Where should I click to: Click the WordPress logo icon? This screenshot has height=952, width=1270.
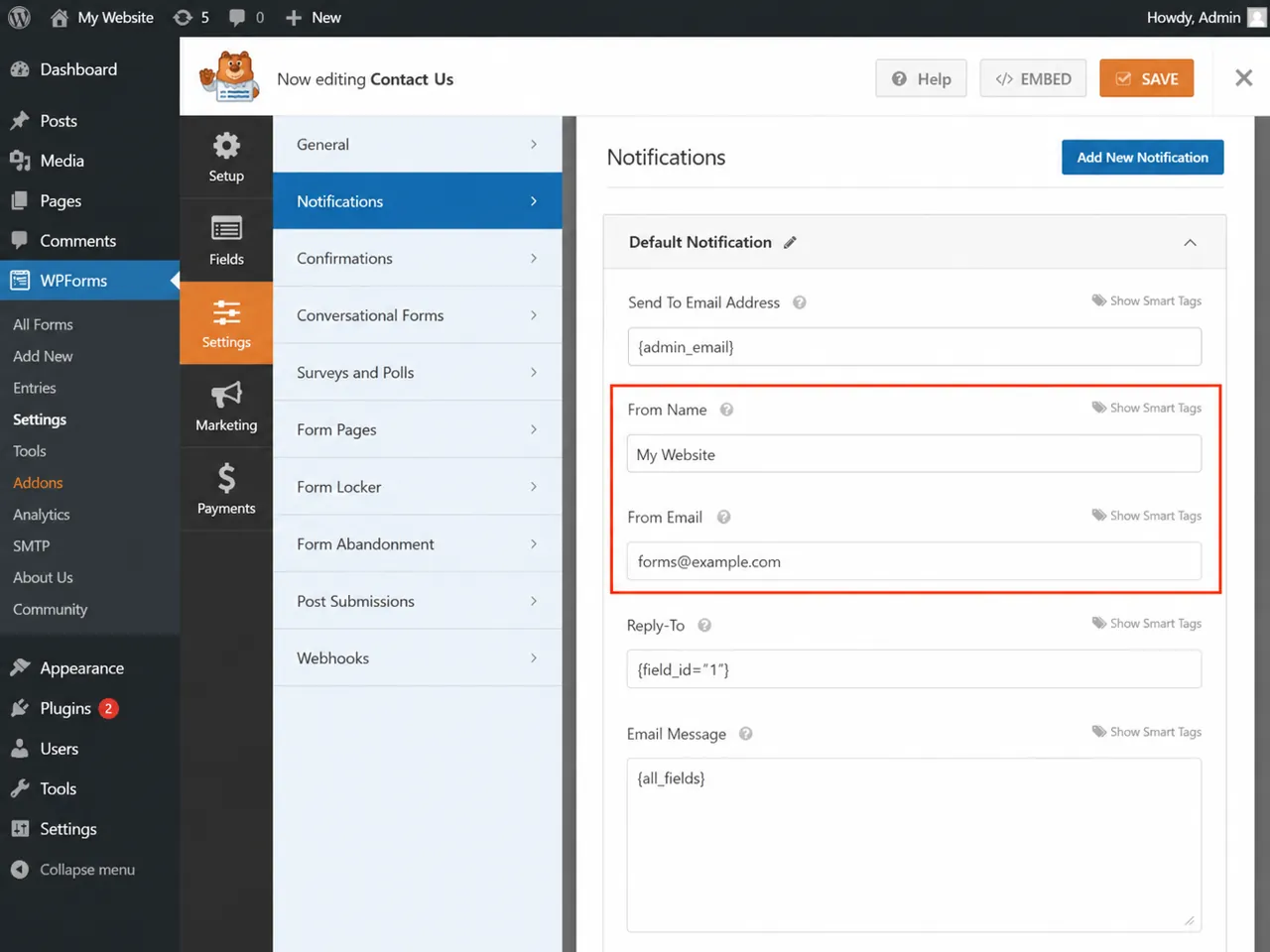click(19, 18)
